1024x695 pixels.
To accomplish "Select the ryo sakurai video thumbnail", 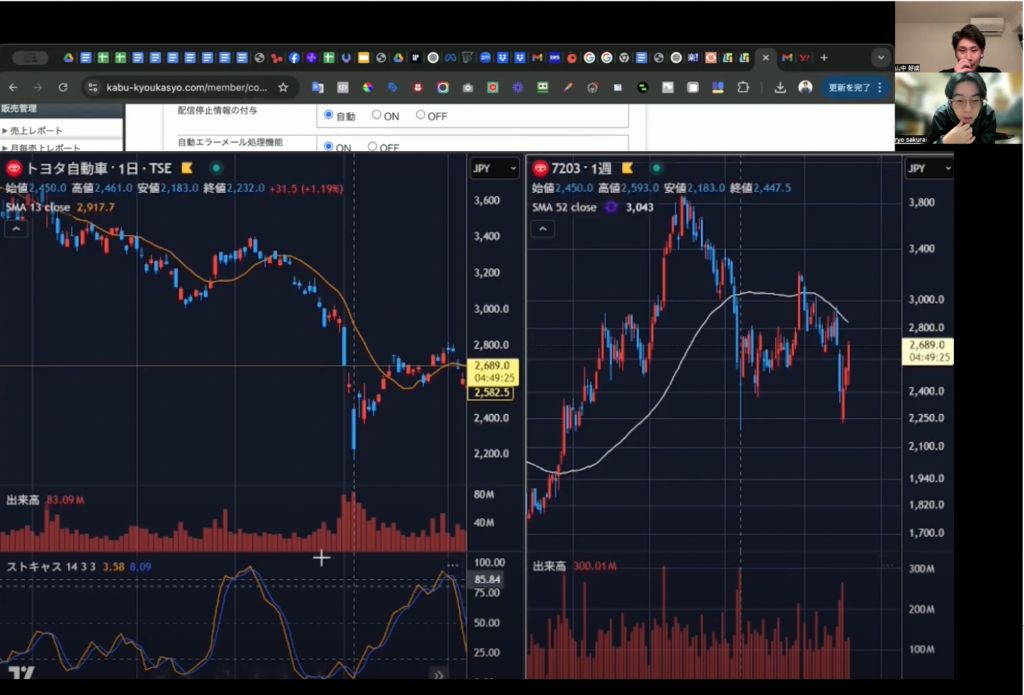I will tap(959, 108).
